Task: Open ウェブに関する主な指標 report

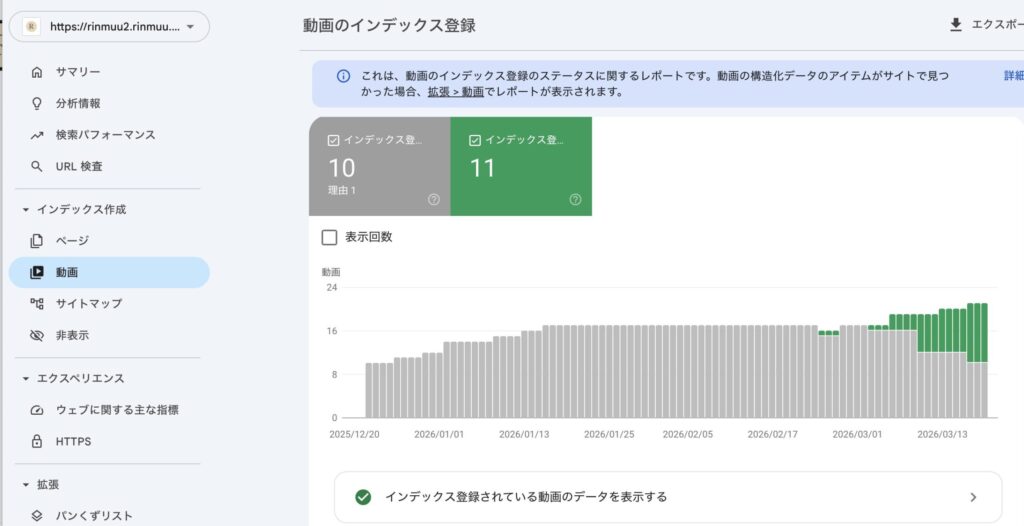Action: coord(117,410)
